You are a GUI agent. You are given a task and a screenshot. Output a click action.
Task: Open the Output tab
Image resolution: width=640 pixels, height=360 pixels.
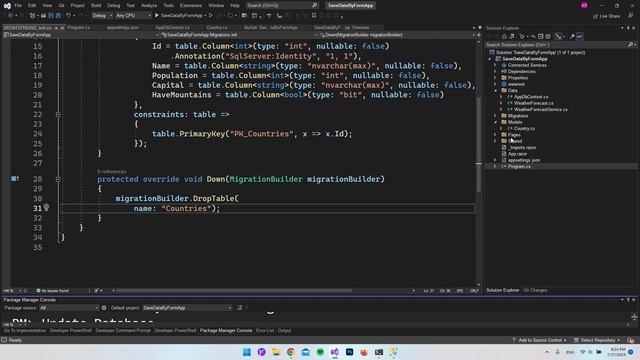tap(284, 331)
